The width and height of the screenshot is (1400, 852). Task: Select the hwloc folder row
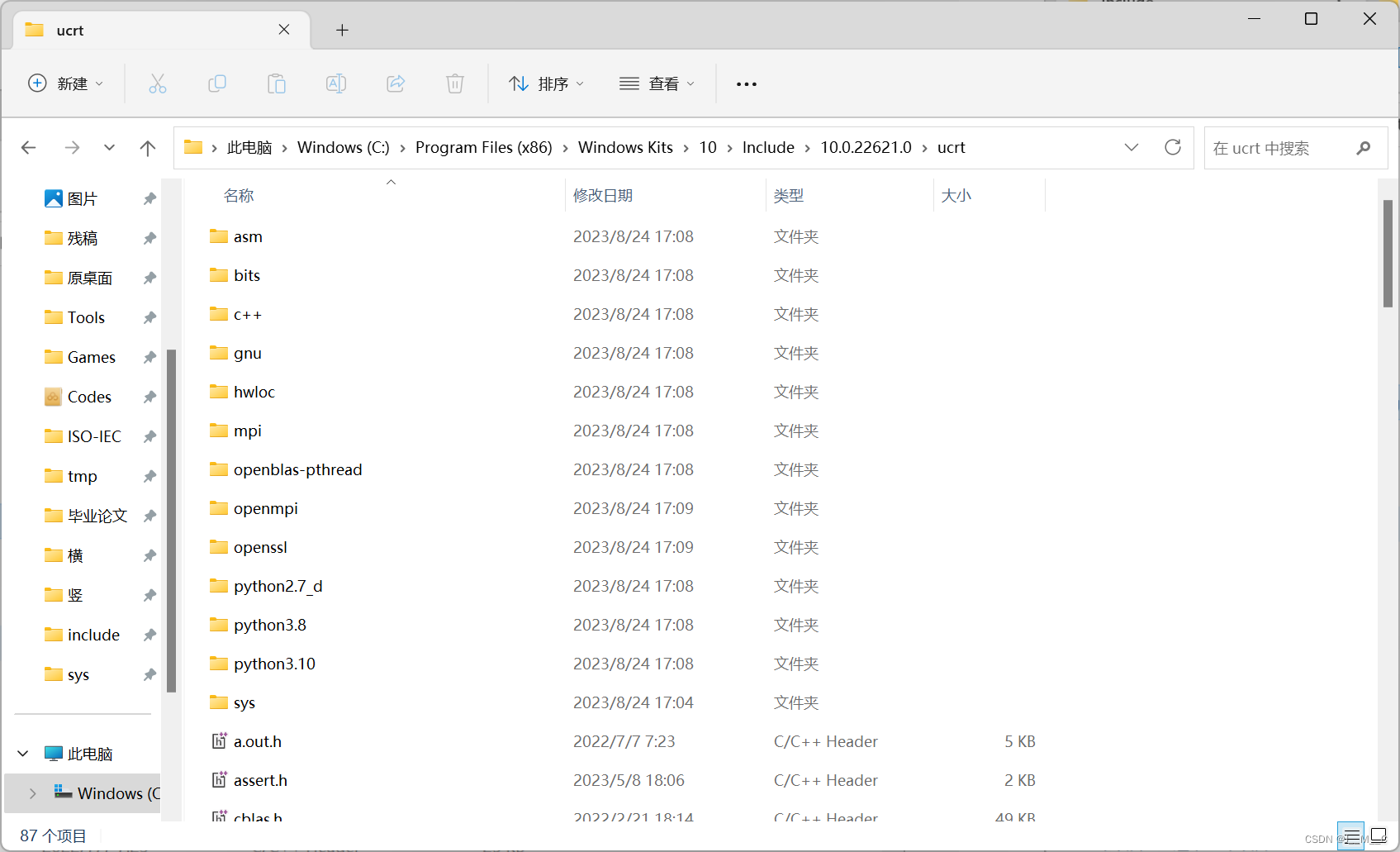(x=624, y=392)
